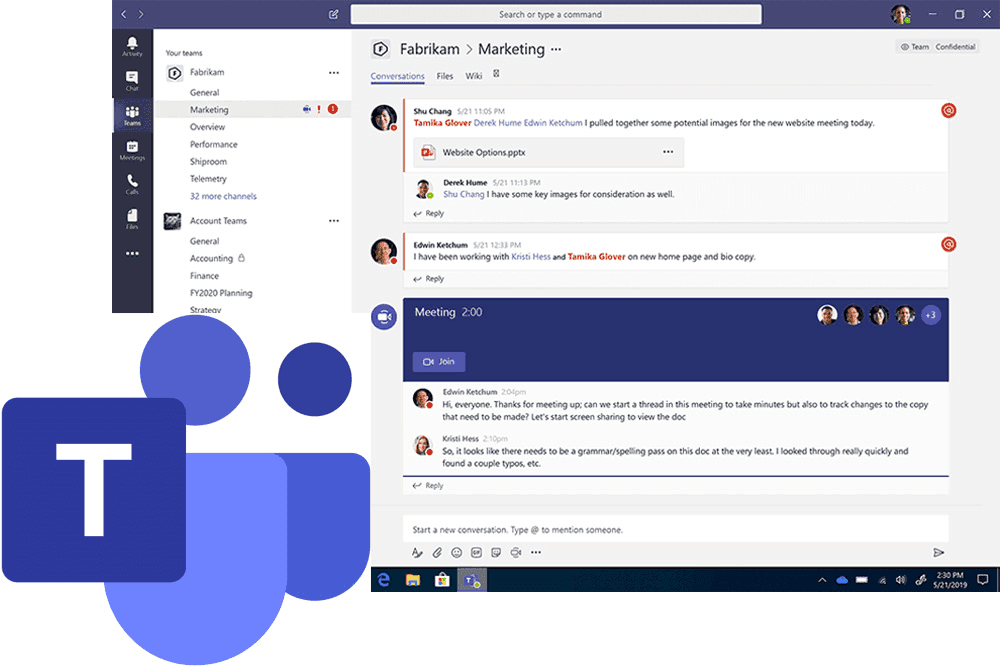
Task: Open the emoji picker
Action: tap(457, 552)
